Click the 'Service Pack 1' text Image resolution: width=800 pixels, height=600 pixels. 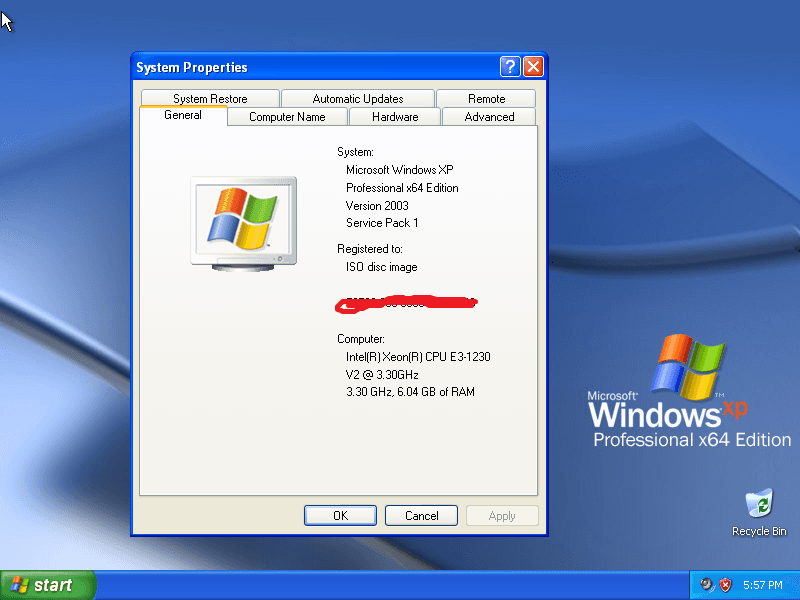pyautogui.click(x=382, y=223)
